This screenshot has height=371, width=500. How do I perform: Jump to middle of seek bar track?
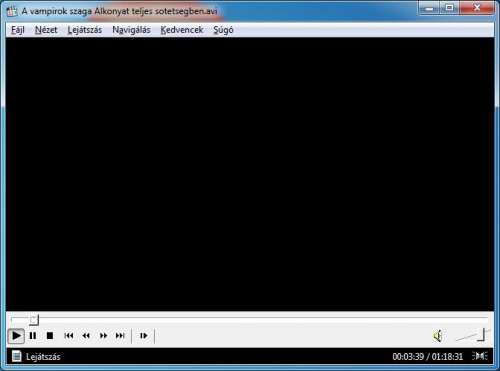tap(250, 320)
